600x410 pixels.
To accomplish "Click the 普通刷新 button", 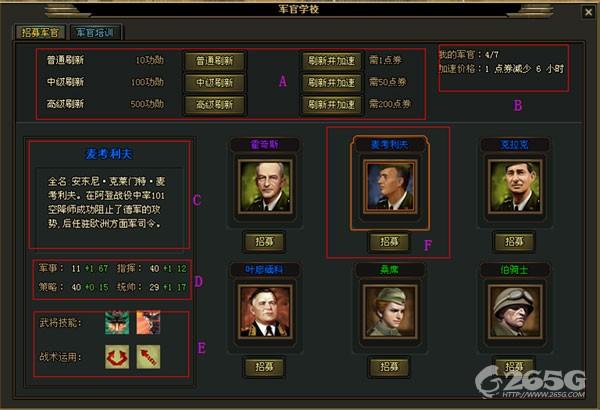I will (214, 60).
